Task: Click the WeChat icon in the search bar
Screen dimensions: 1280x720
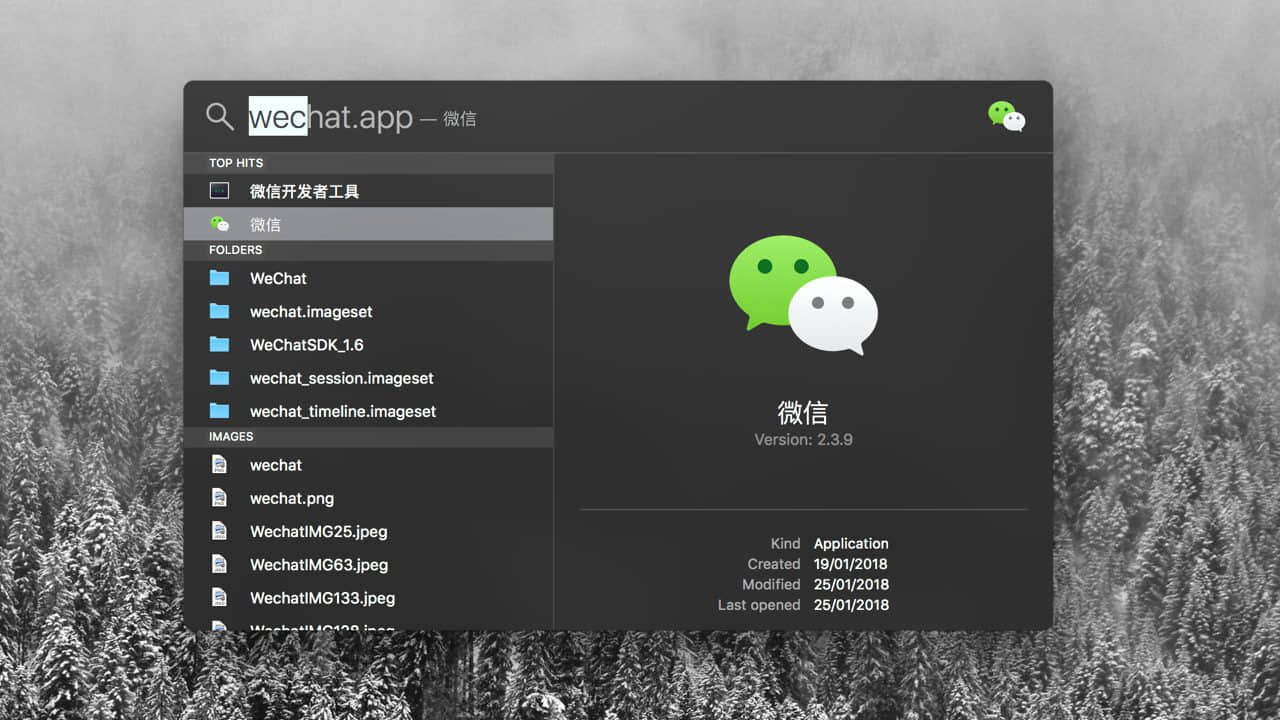Action: click(1007, 116)
